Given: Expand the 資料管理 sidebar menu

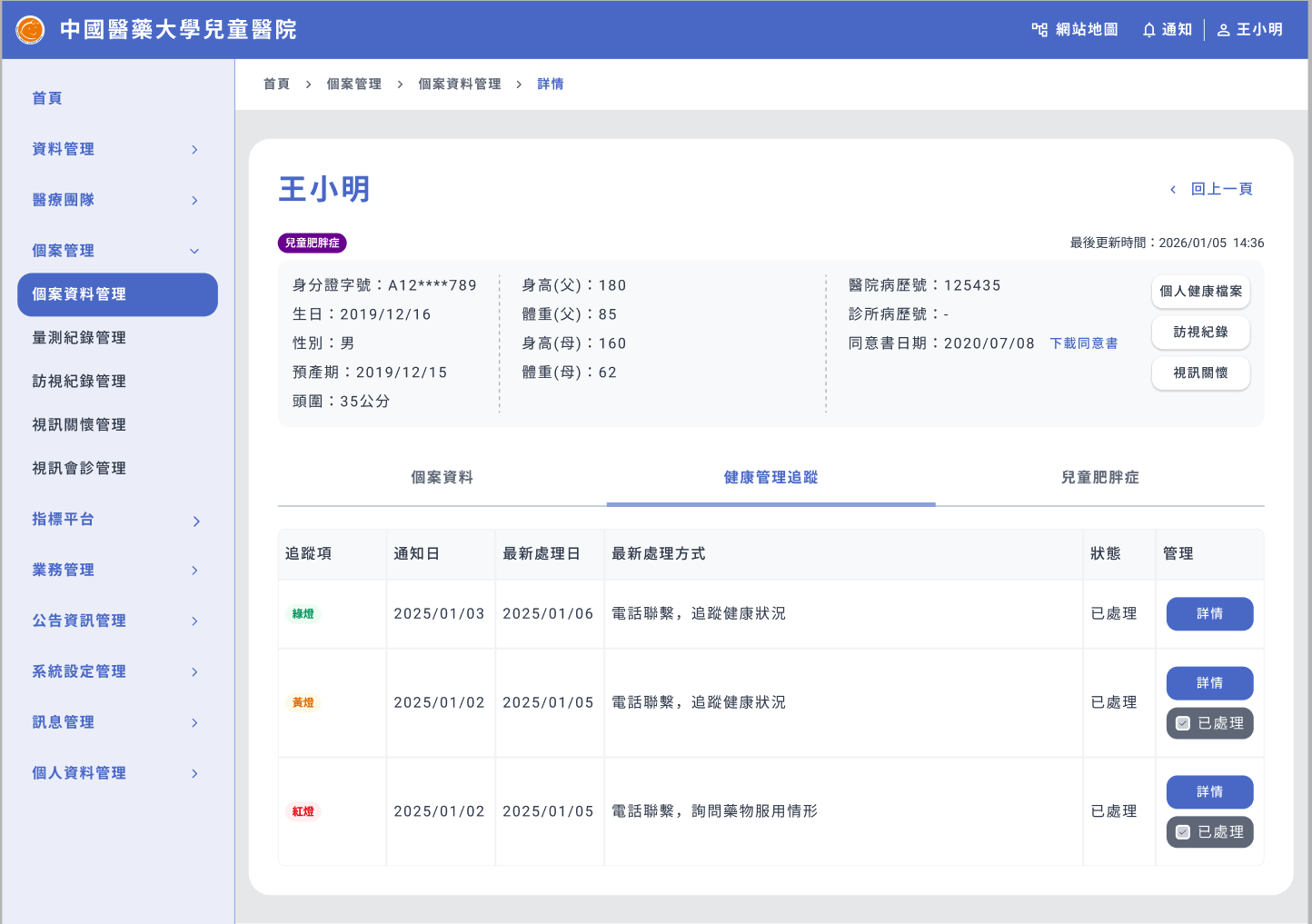Looking at the screenshot, I should pyautogui.click(x=194, y=150).
